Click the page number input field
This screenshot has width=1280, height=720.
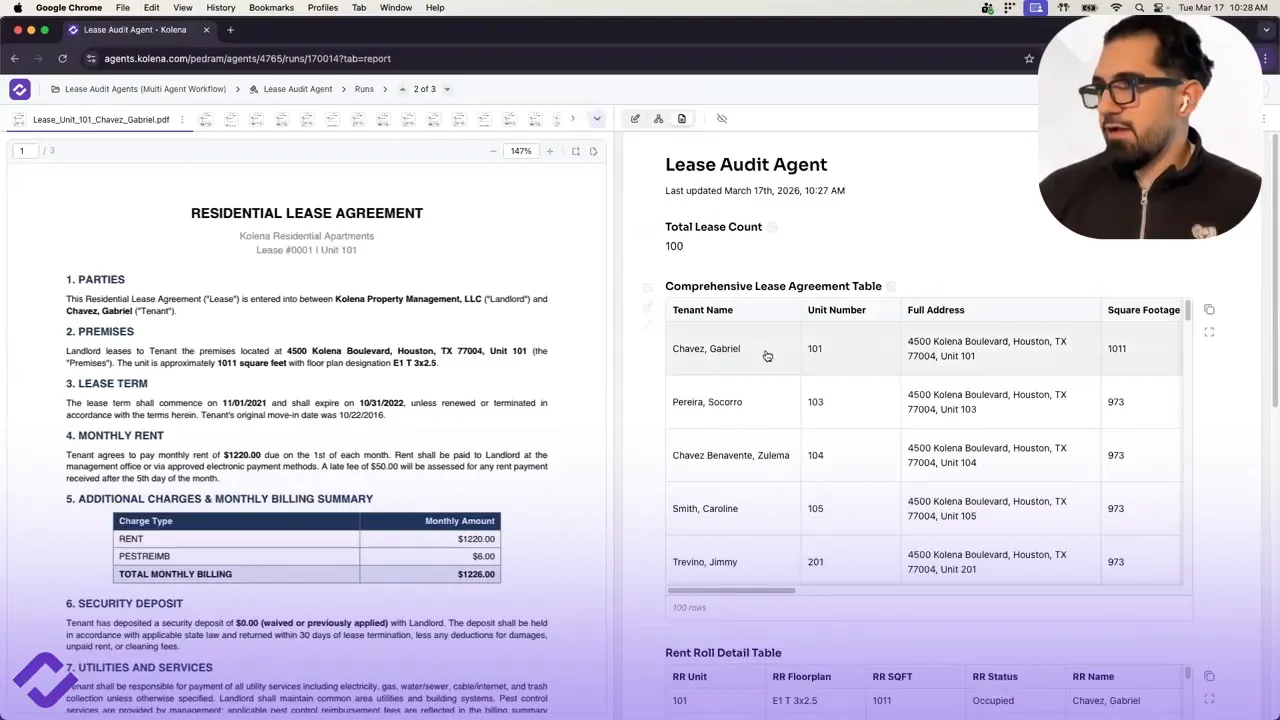22,150
